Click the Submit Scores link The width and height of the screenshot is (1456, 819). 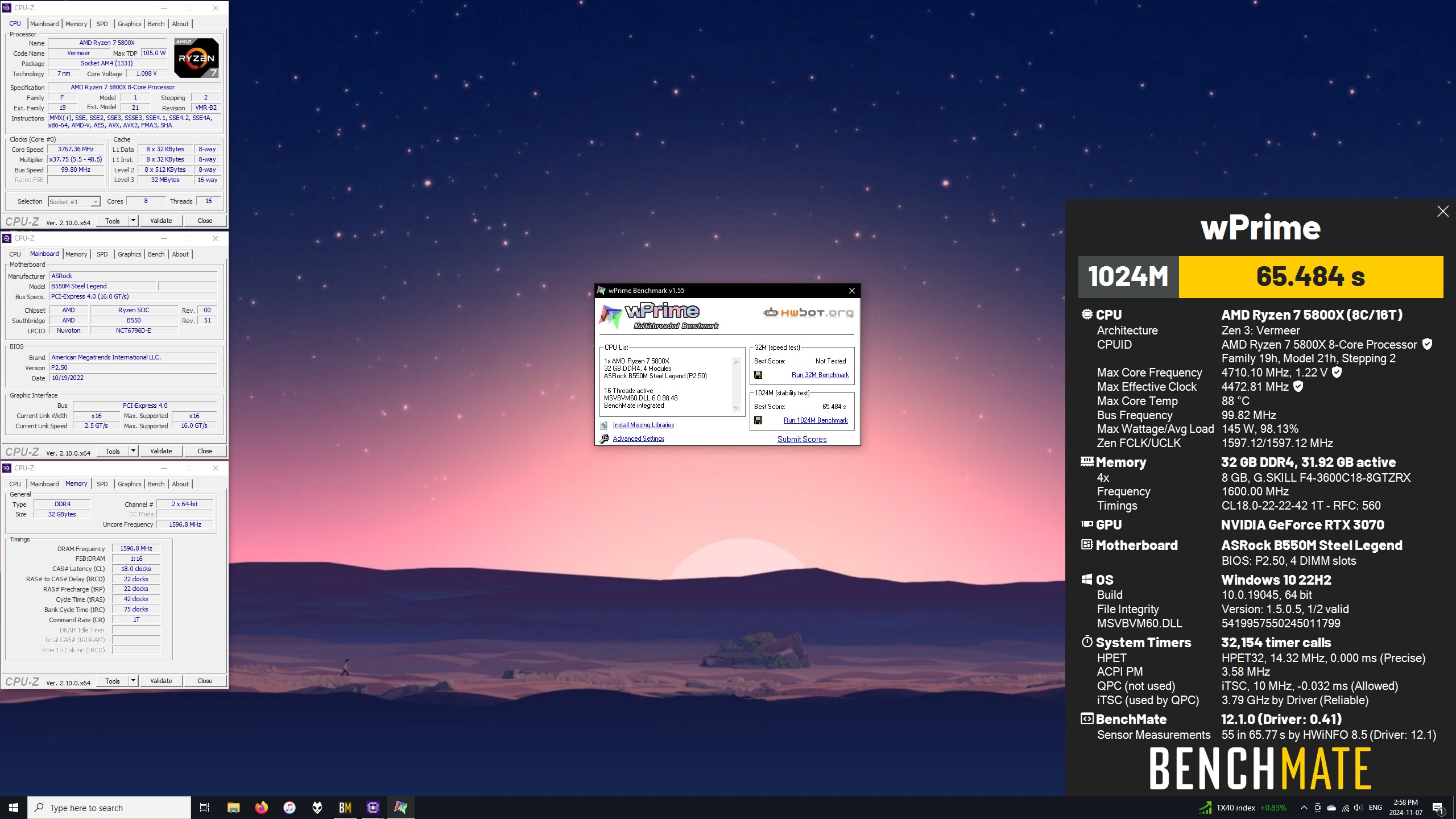(x=802, y=439)
